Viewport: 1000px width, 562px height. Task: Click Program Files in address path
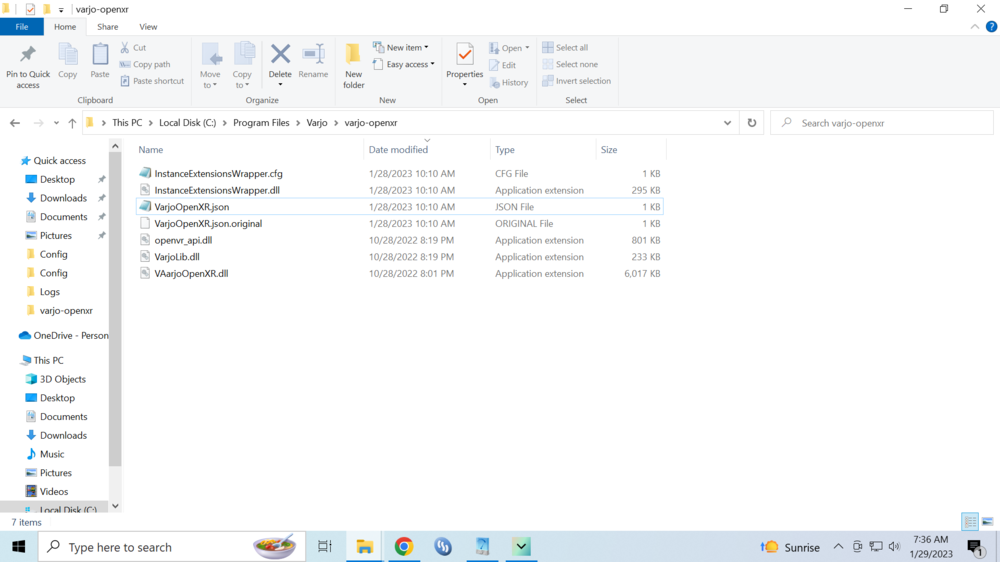coord(261,123)
